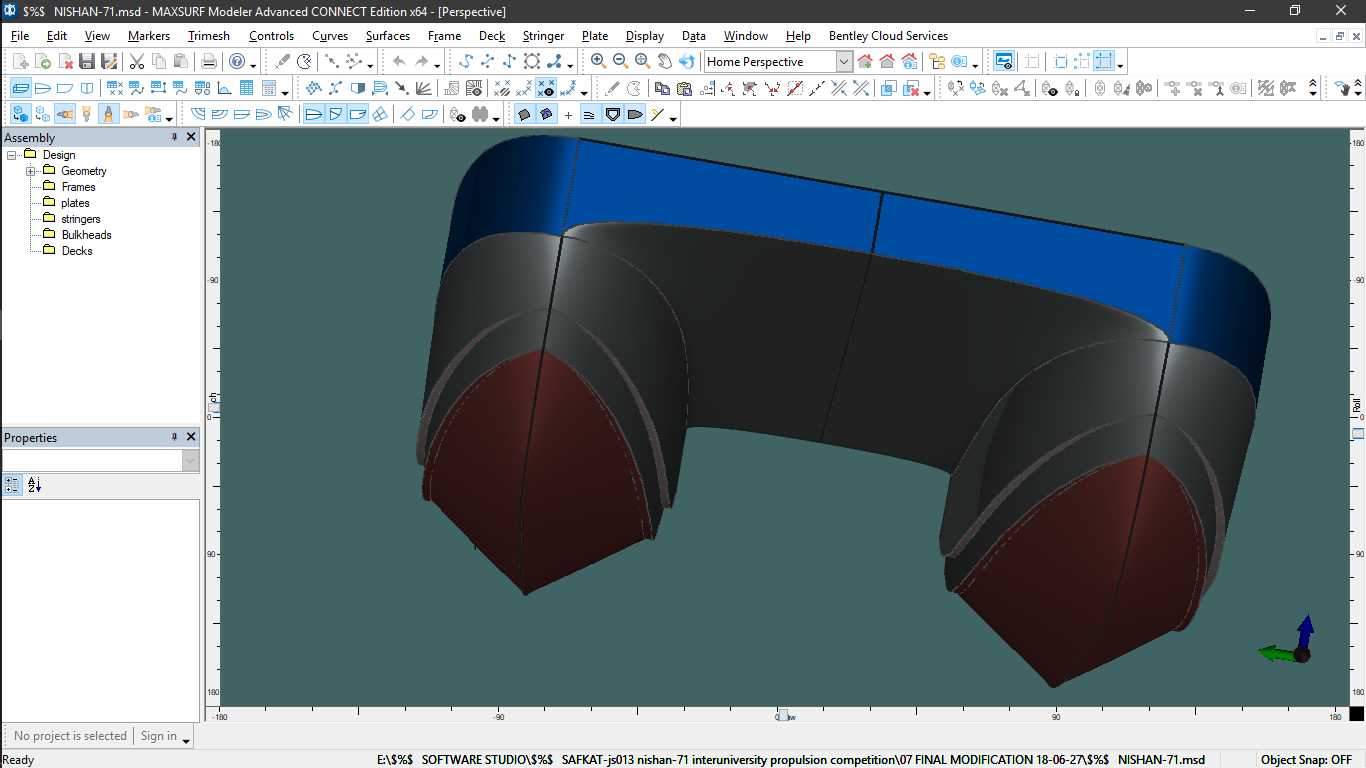This screenshot has width=1366, height=768.
Task: Click the round Help question-mark icon
Action: click(237, 62)
